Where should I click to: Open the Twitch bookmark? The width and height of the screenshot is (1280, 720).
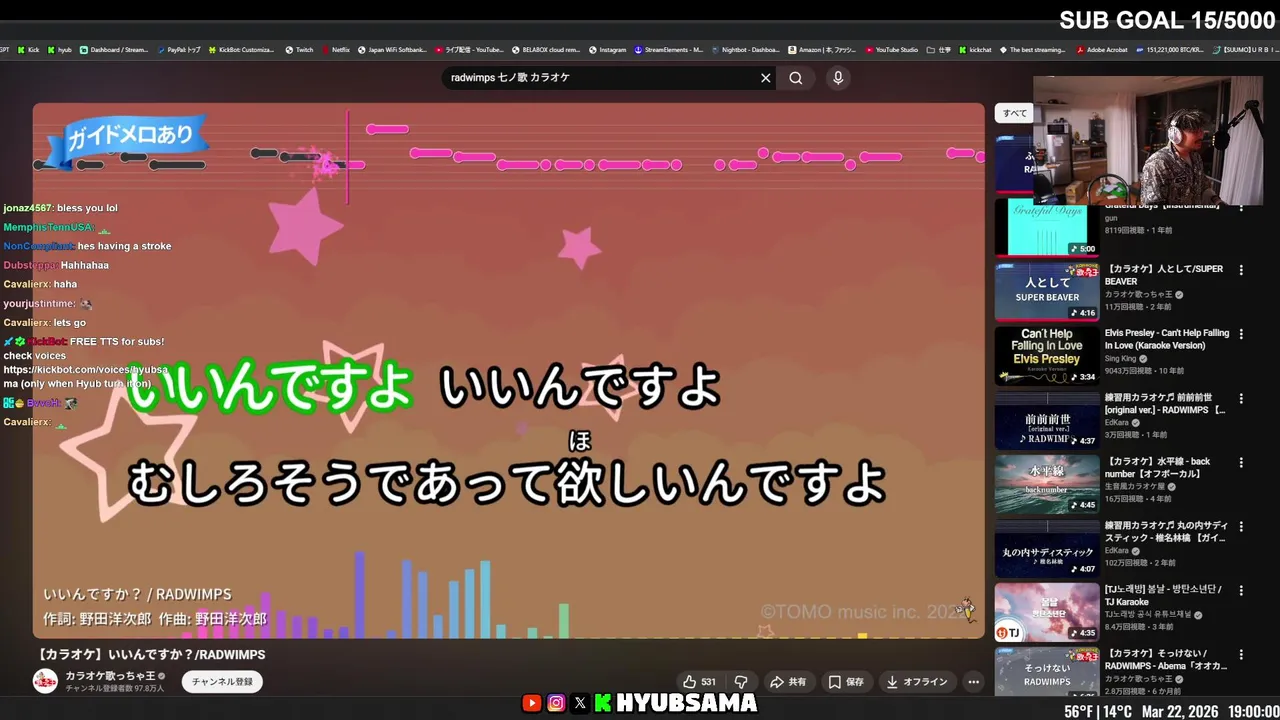pos(299,49)
